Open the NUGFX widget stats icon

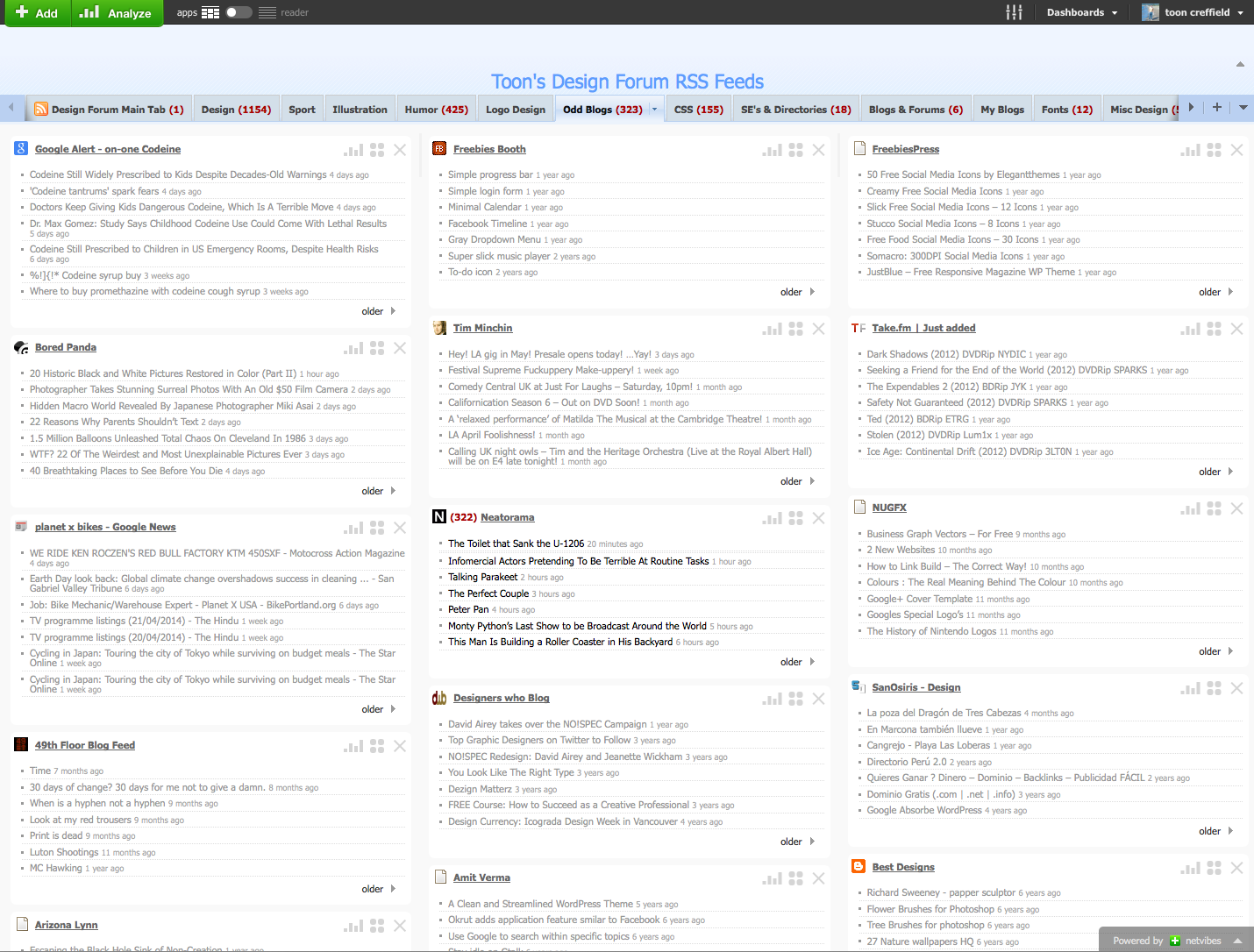(1190, 508)
